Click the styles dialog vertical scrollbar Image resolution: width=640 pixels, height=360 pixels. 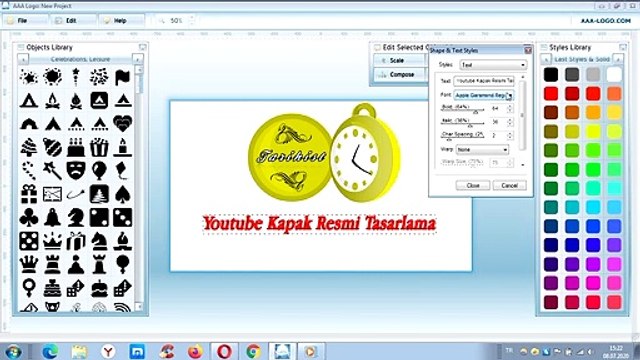523,120
